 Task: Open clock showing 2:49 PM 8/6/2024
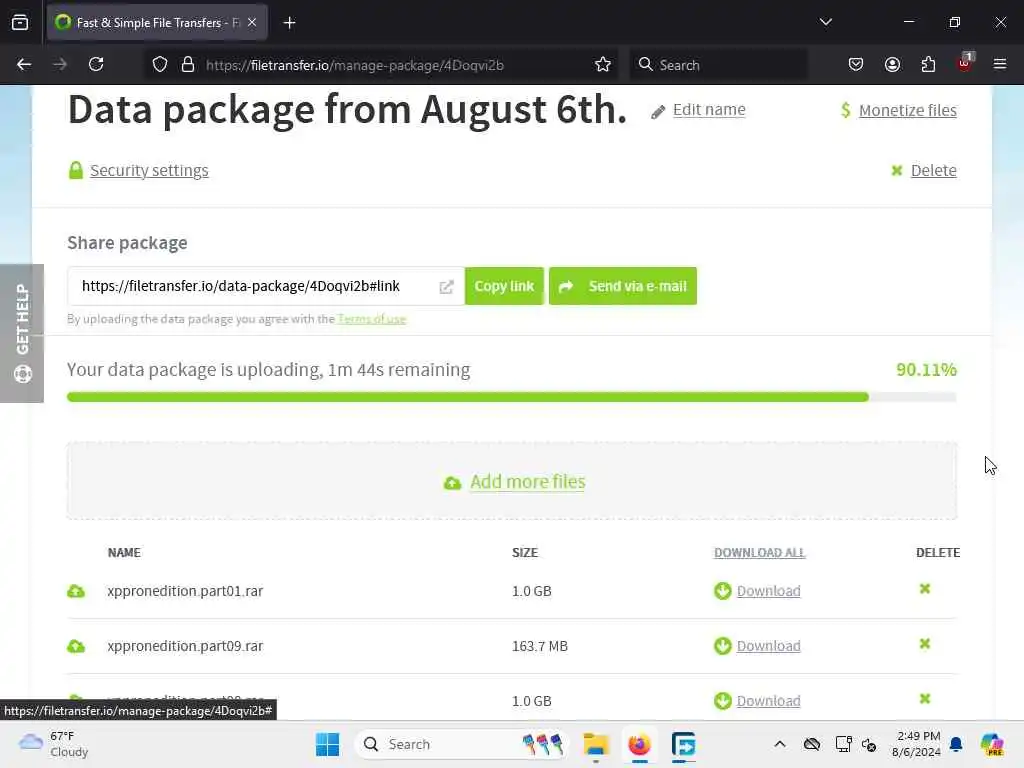click(916, 744)
